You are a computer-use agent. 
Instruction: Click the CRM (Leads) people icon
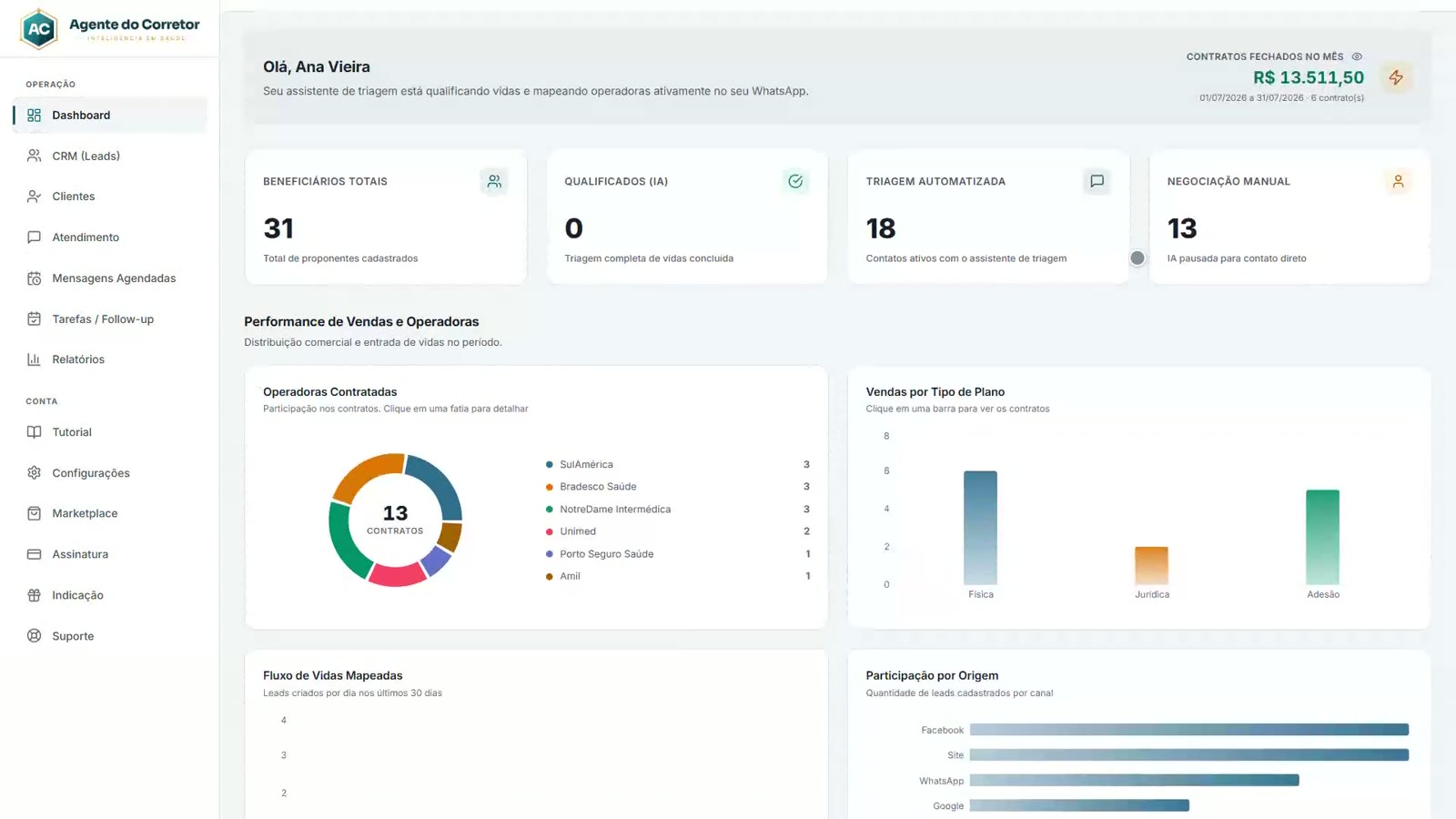34,156
